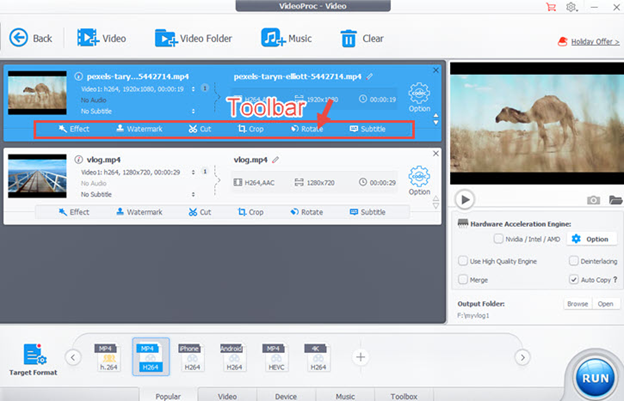Add a video with the Video button
This screenshot has height=402, width=624.
[101, 38]
